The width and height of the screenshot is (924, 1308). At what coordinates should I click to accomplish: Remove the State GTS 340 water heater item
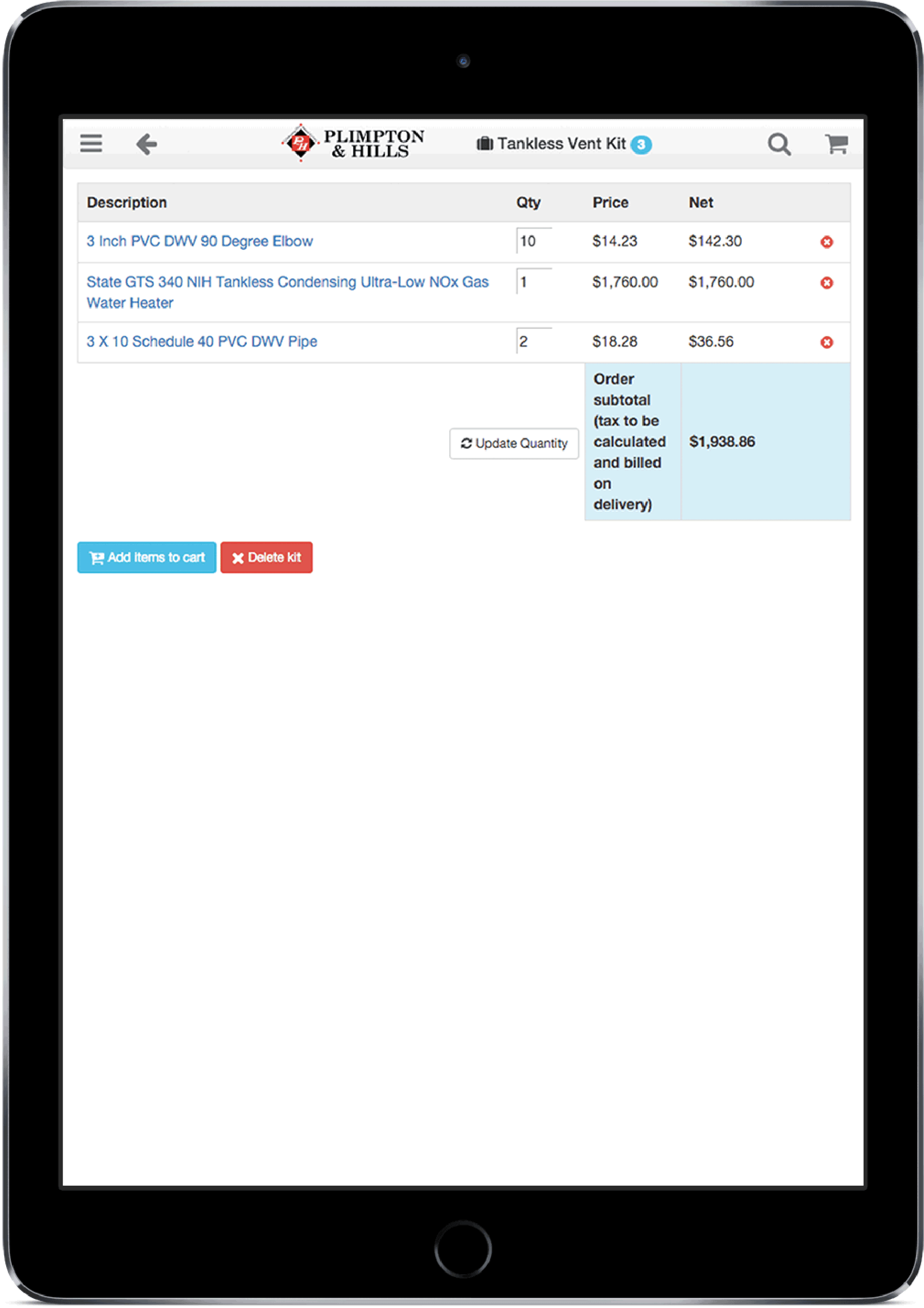[x=826, y=283]
